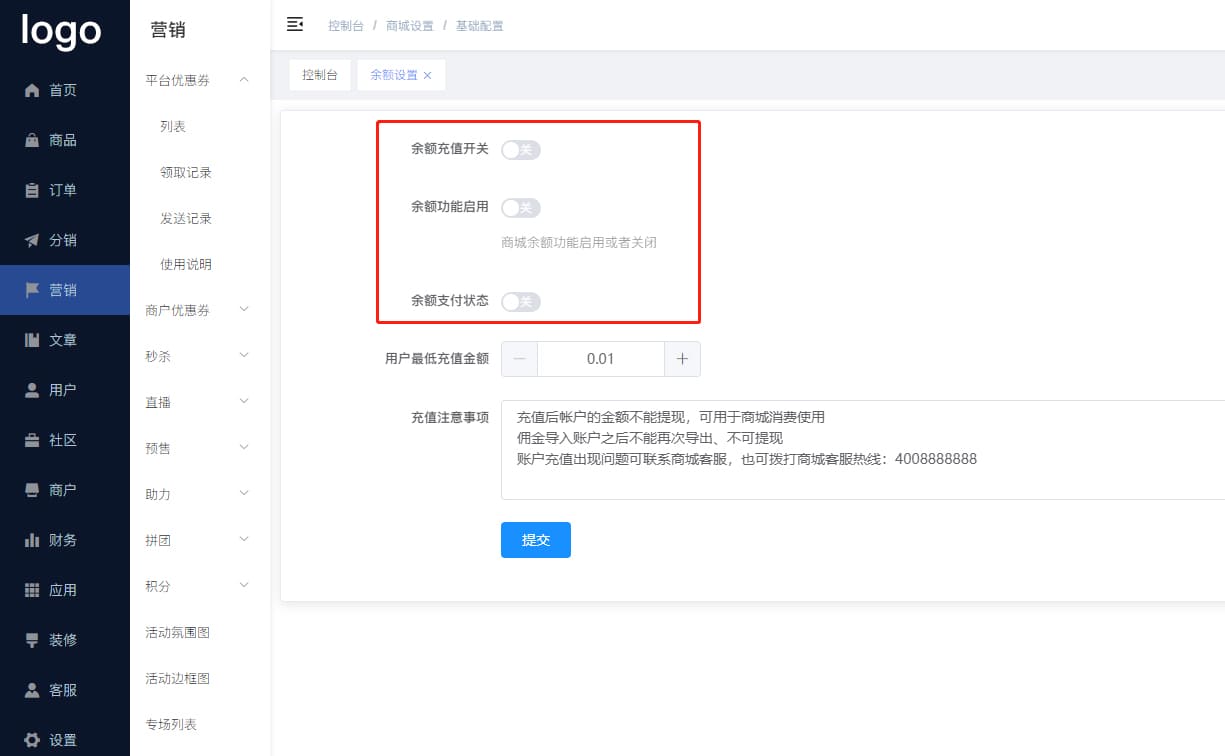Viewport: 1225px width, 756px height.
Task: Toggle the 余额支付状态 switch
Action: point(520,301)
